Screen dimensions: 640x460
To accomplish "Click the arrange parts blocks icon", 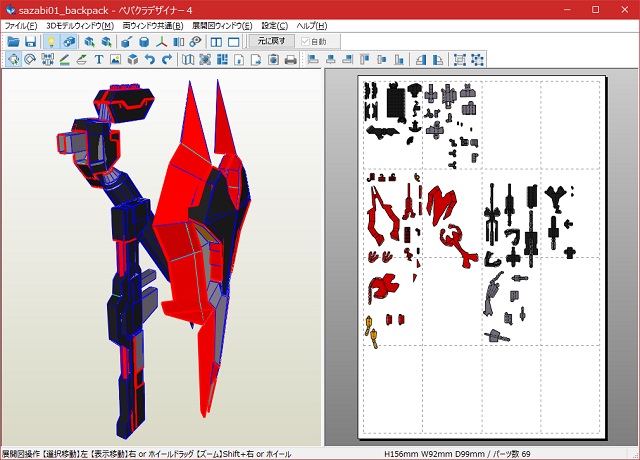I will tap(222, 60).
